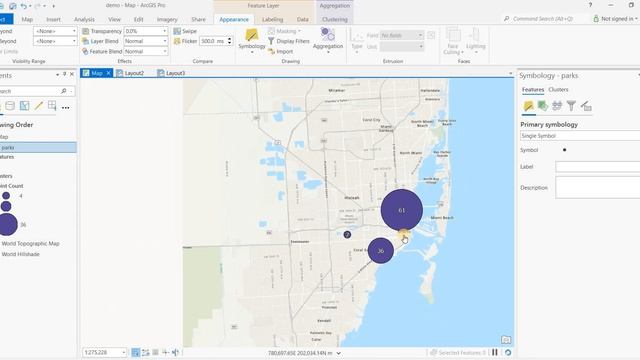
Task: Click the List By Selection icon
Action: pos(24,106)
